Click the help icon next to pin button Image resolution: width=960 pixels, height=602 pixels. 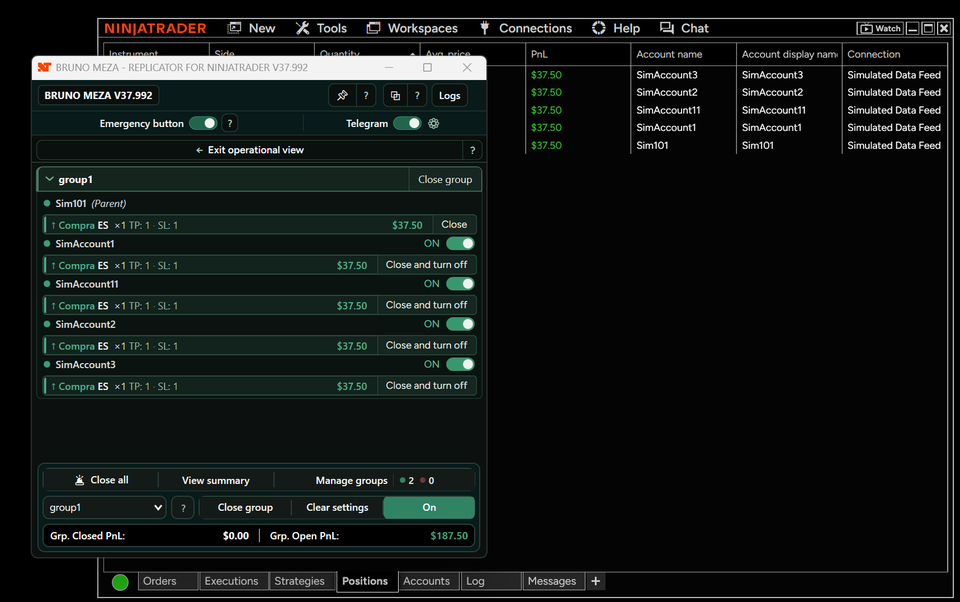[366, 96]
